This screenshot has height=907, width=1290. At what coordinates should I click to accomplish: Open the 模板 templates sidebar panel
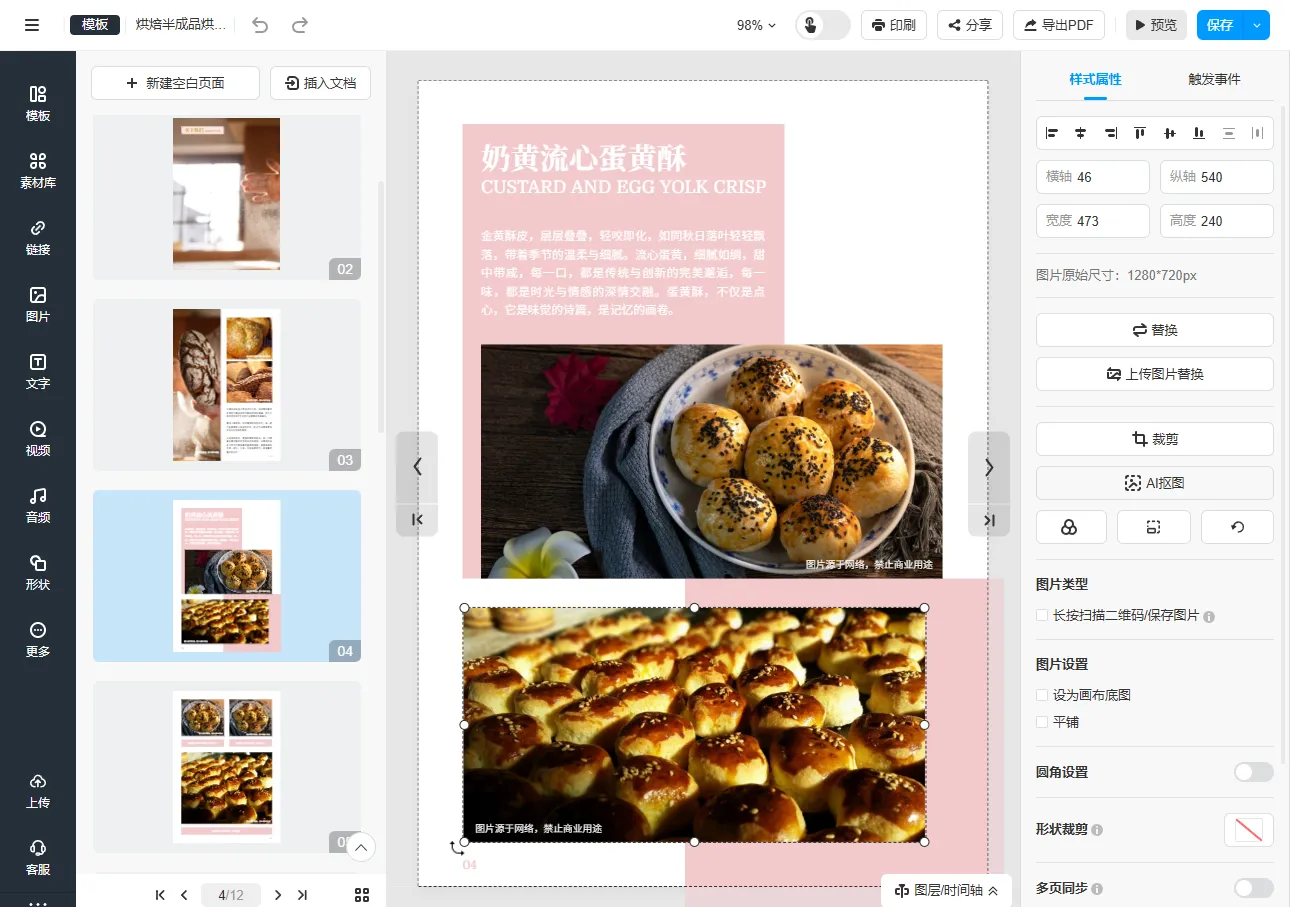click(38, 104)
